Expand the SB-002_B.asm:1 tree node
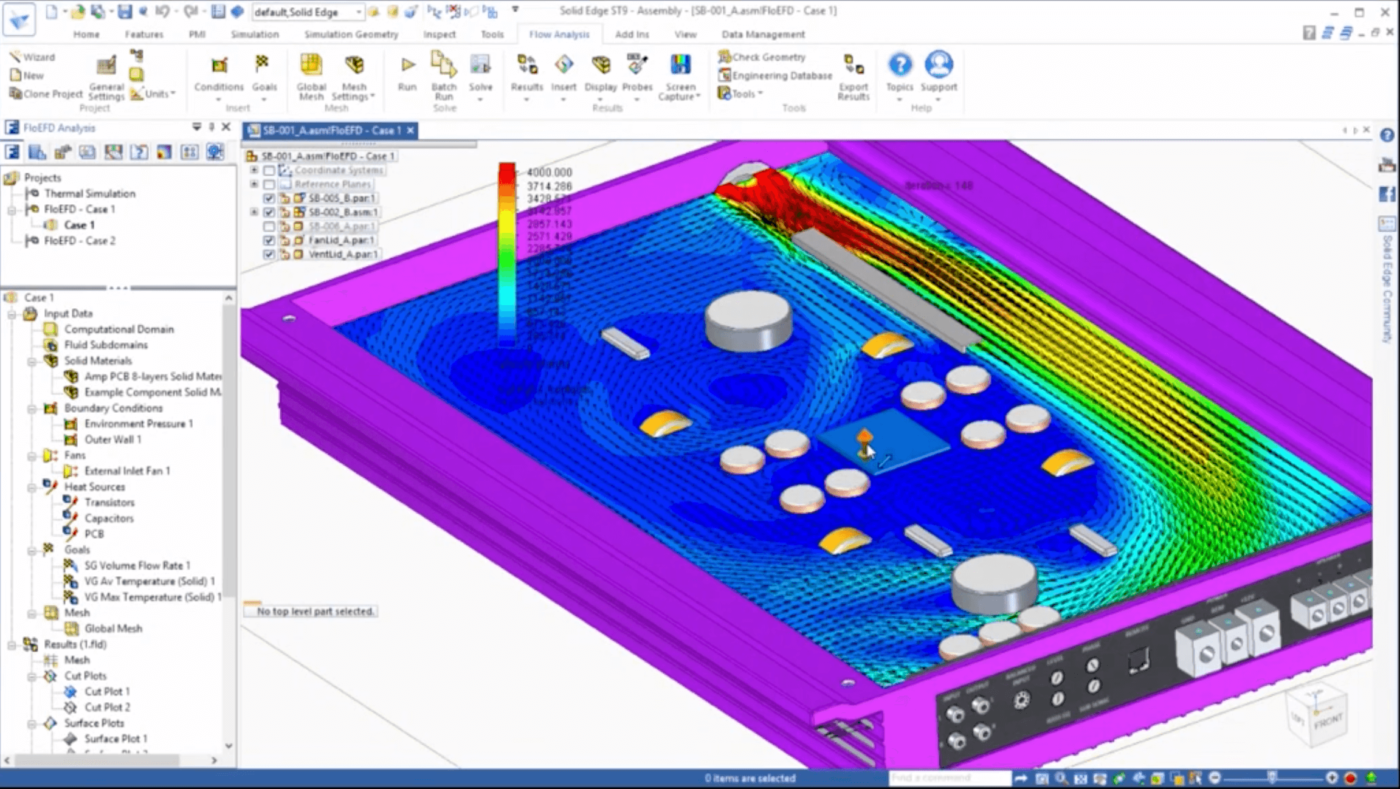The width and height of the screenshot is (1400, 789). (x=254, y=212)
